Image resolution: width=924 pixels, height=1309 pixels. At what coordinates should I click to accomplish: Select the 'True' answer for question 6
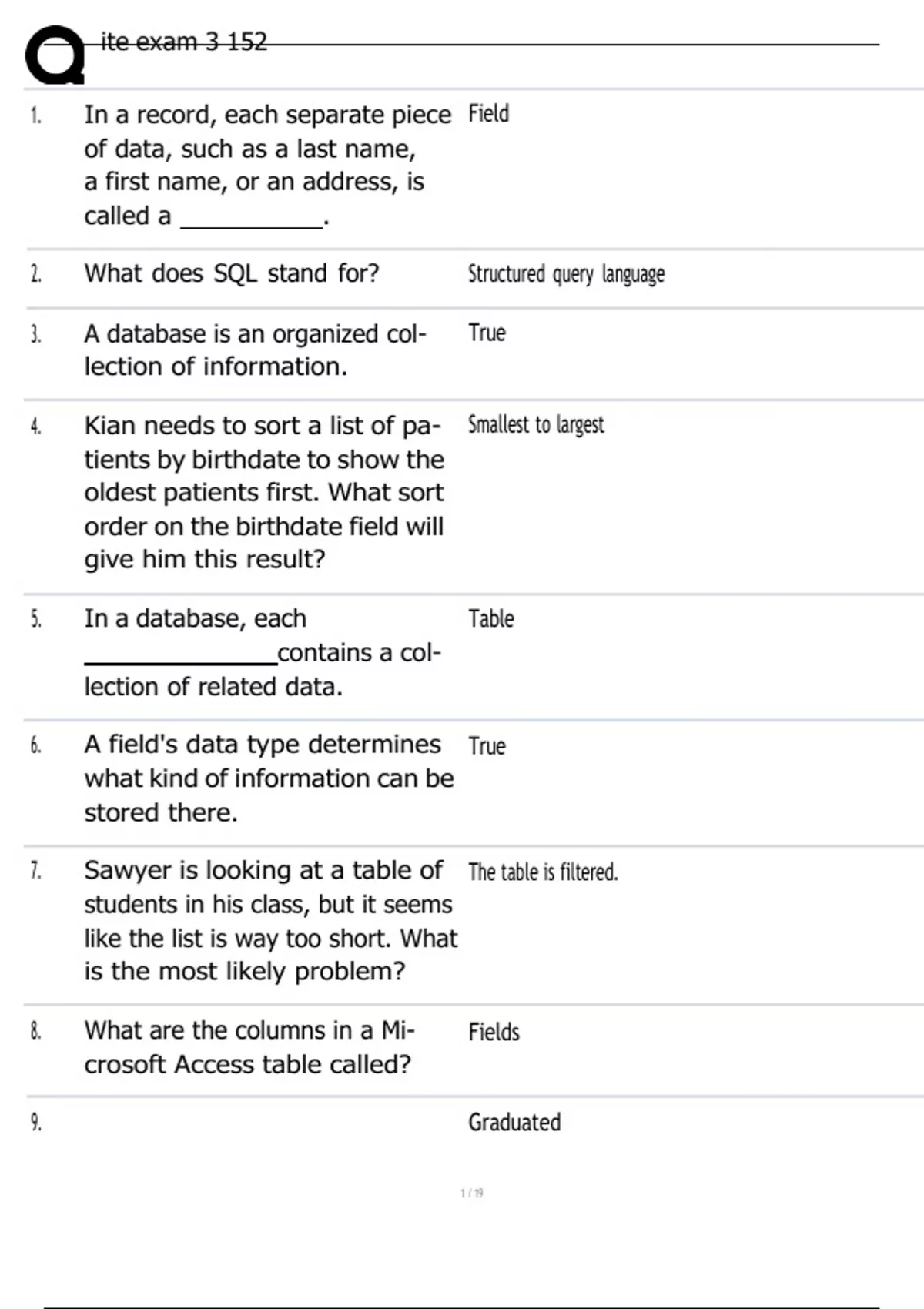pos(487,746)
